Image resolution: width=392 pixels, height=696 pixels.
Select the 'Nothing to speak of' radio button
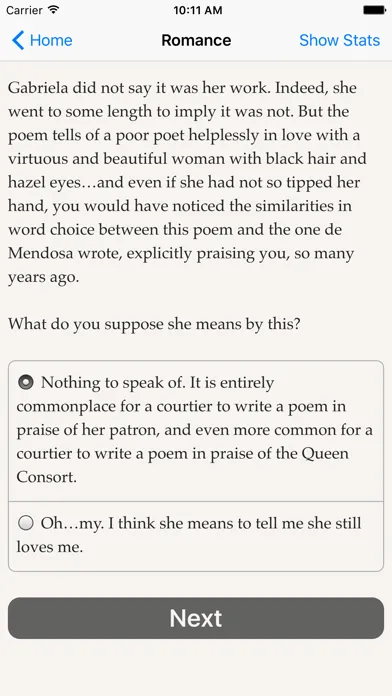coord(26,382)
